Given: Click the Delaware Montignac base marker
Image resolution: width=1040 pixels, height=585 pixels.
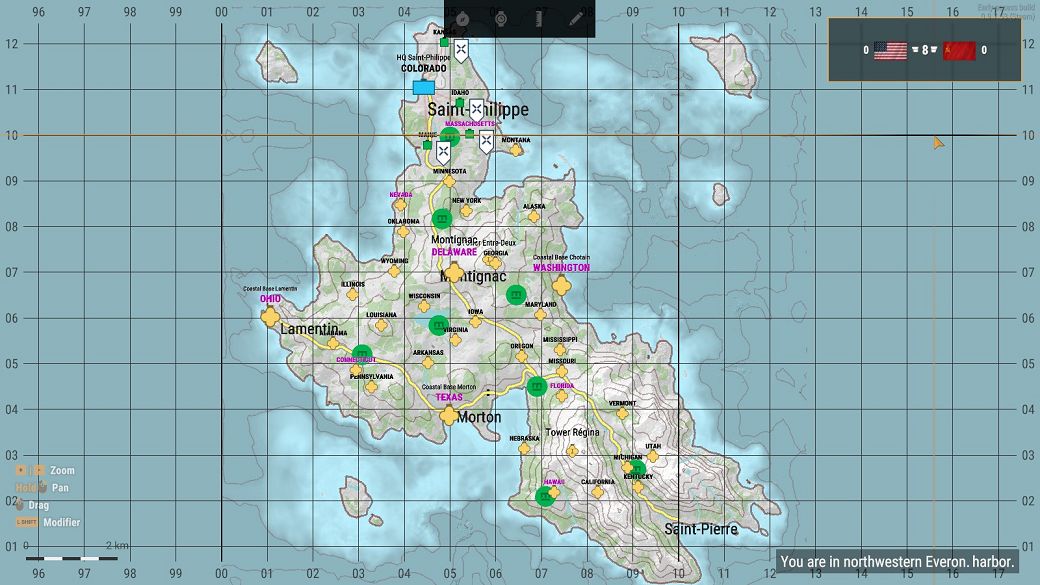Looking at the screenshot, I should click(x=454, y=272).
